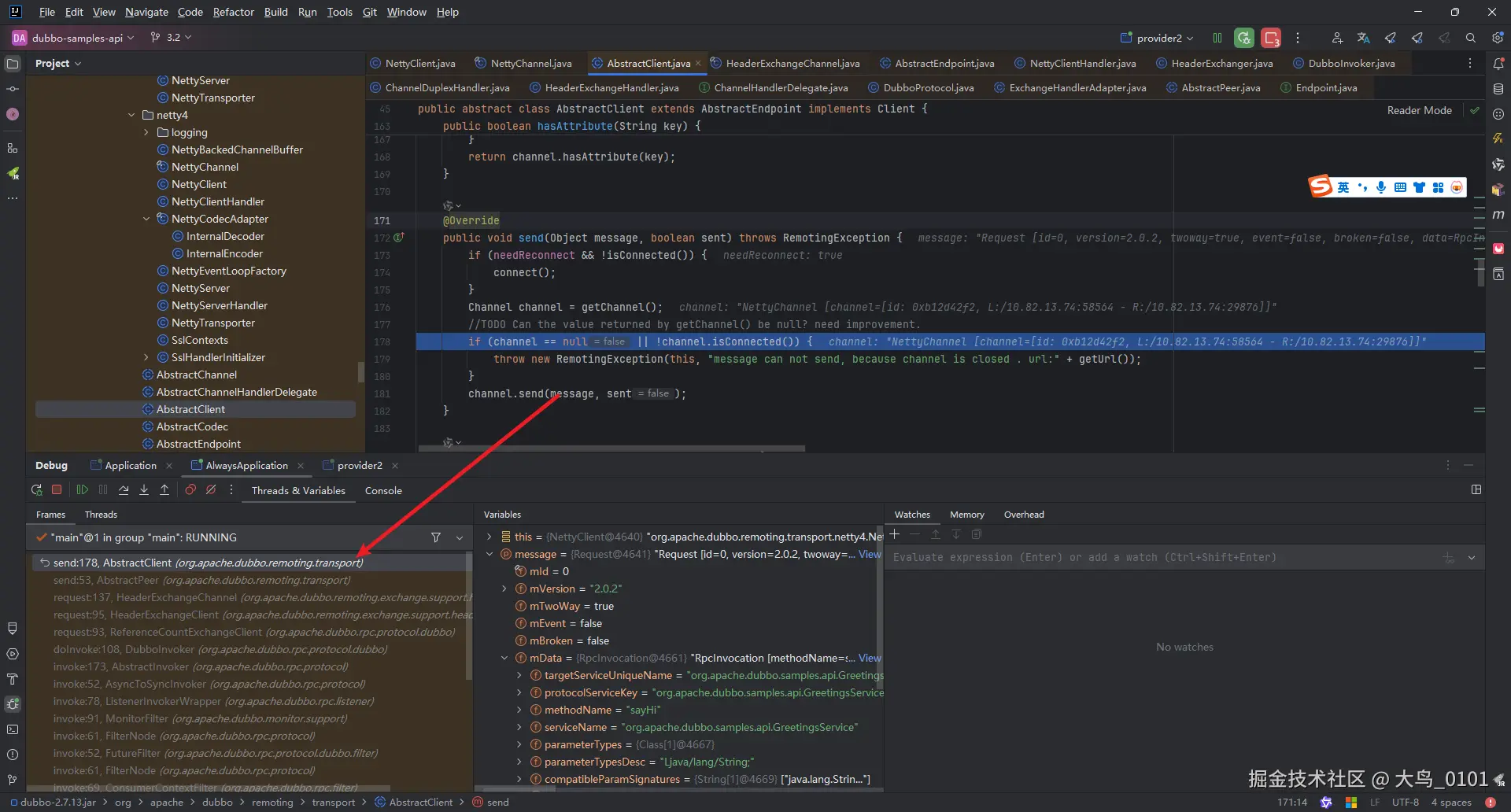Open the Notifications bell panel

tap(1498, 63)
